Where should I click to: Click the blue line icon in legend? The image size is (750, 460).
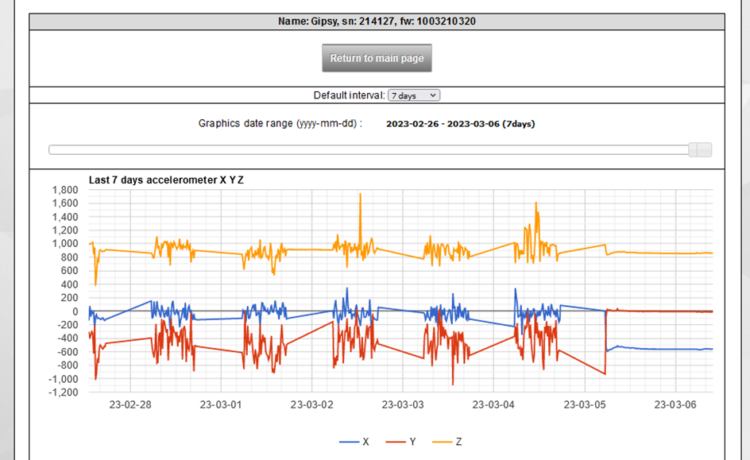coord(351,441)
